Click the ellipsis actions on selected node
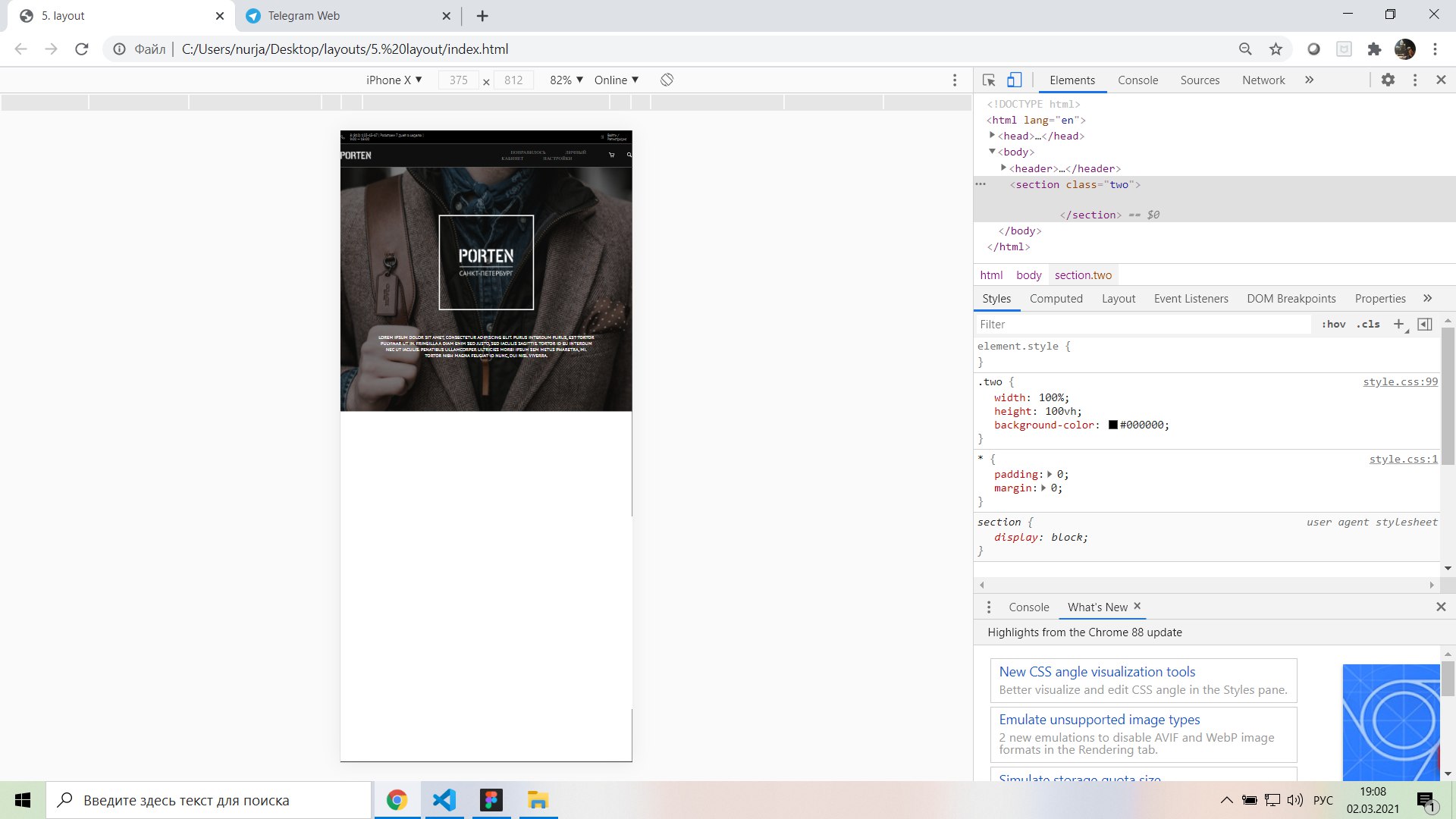The image size is (1456, 819). click(x=981, y=184)
